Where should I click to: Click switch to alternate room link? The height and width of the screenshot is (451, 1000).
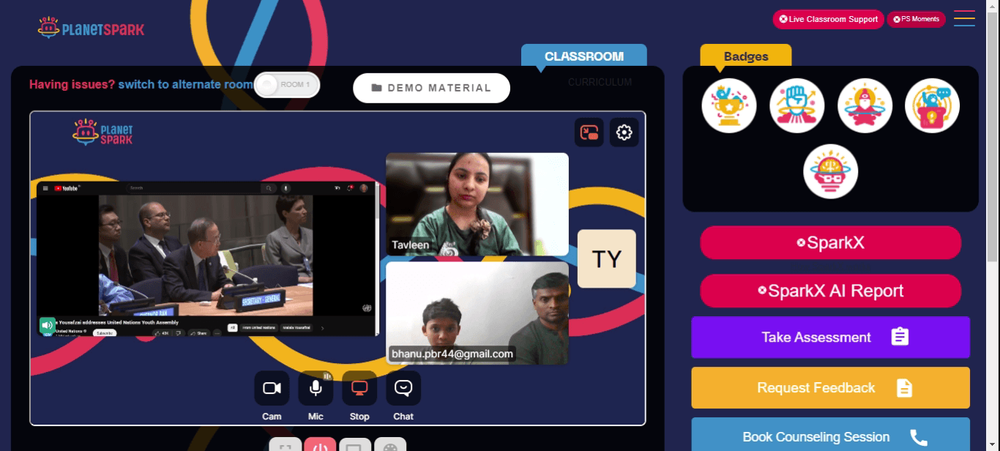click(x=186, y=85)
